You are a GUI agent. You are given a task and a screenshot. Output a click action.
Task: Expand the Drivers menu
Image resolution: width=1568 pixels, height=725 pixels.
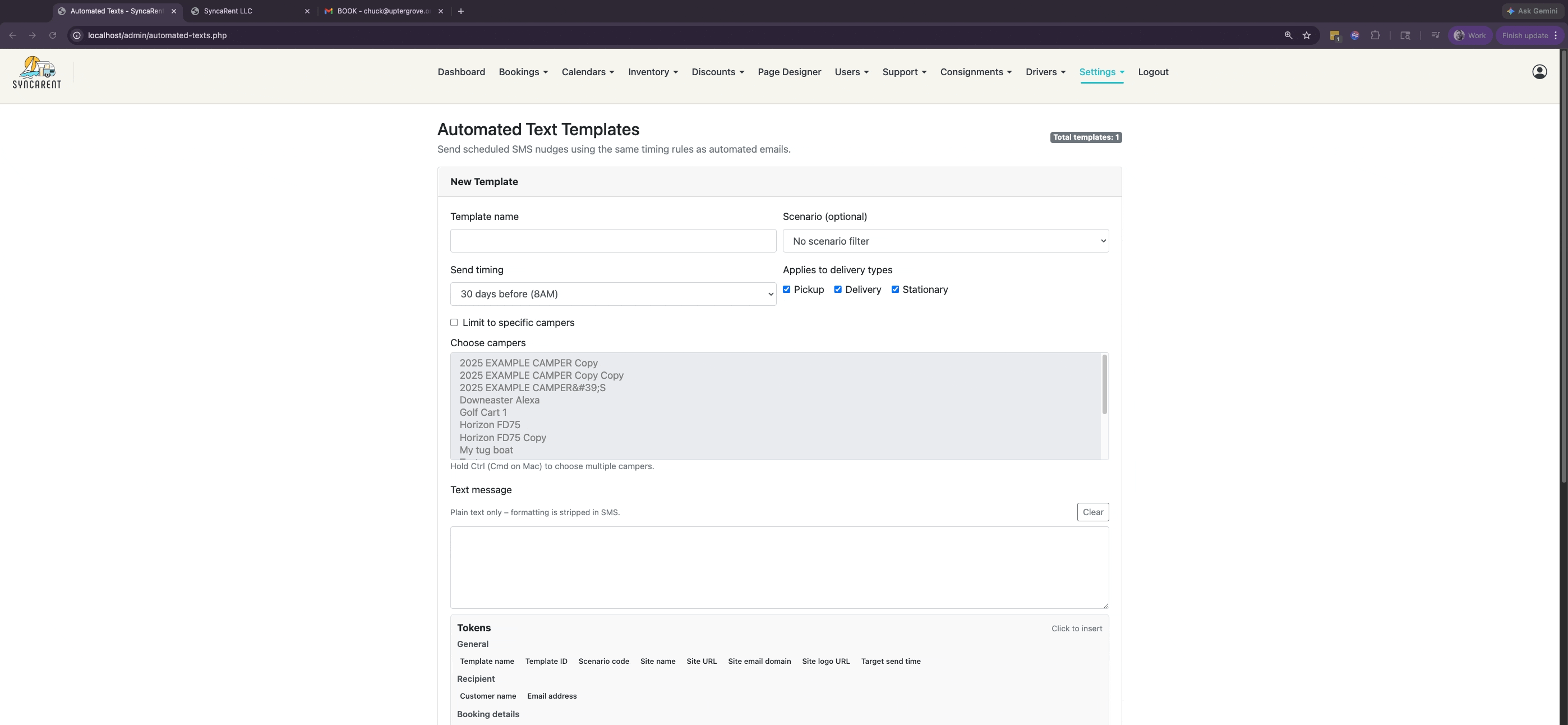tap(1045, 72)
